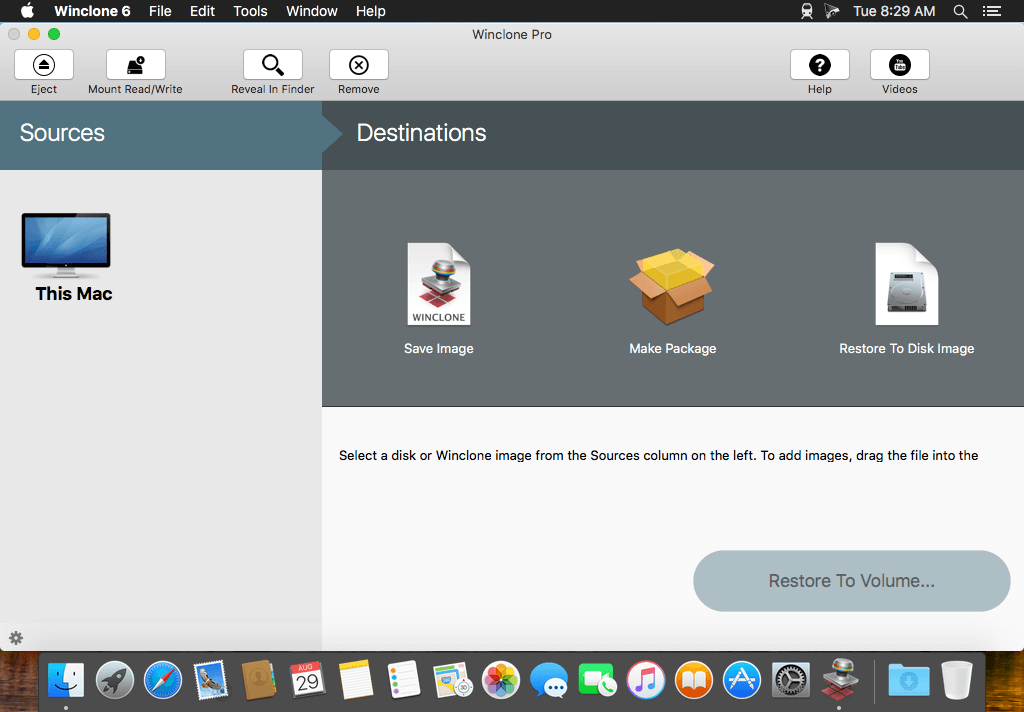1024x712 pixels.
Task: Click the clock Tue 8:29 AM
Action: pyautogui.click(x=894, y=11)
